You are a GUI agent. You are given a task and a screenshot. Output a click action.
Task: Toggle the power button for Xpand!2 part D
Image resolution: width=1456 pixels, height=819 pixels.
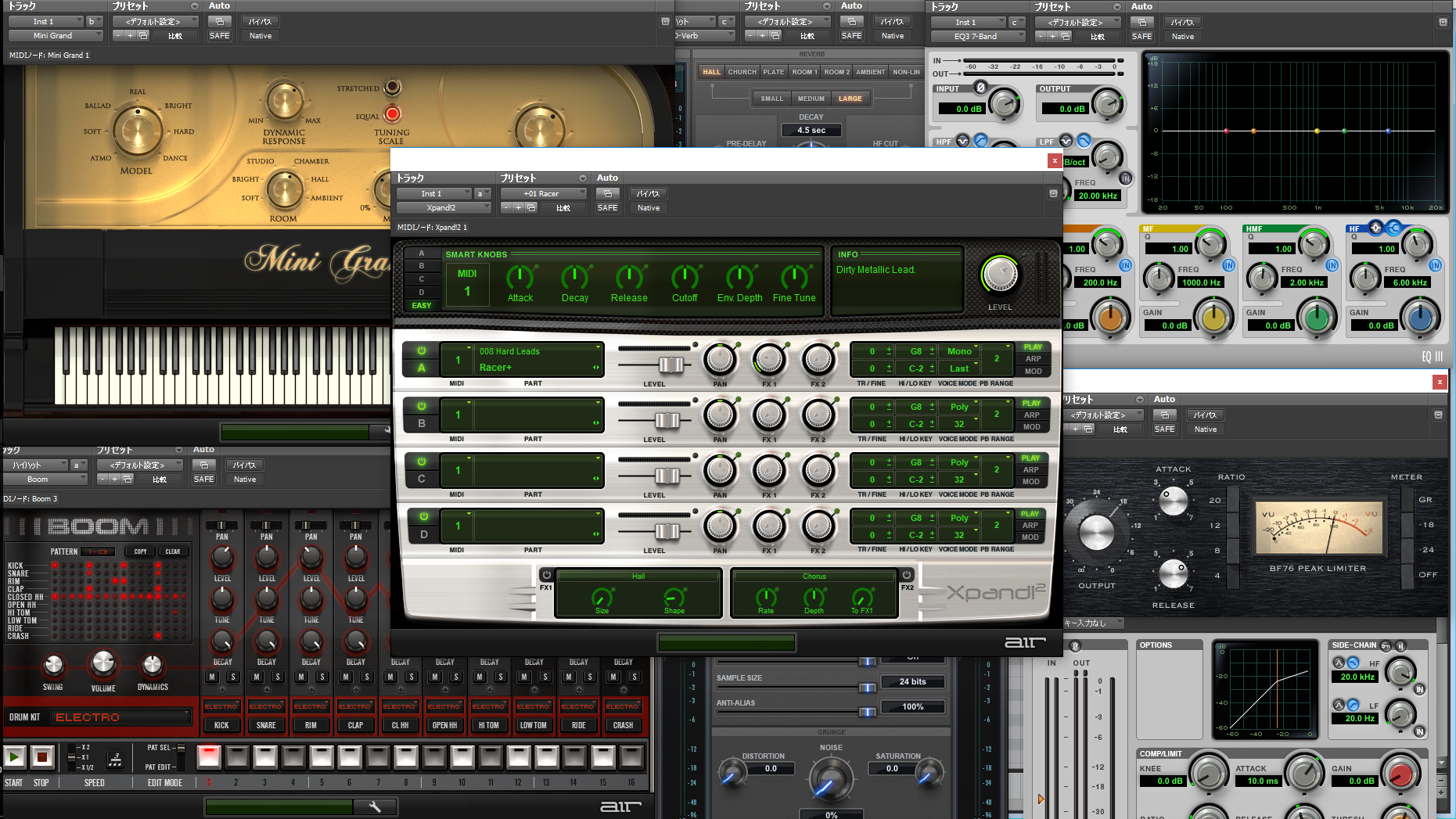click(x=423, y=516)
